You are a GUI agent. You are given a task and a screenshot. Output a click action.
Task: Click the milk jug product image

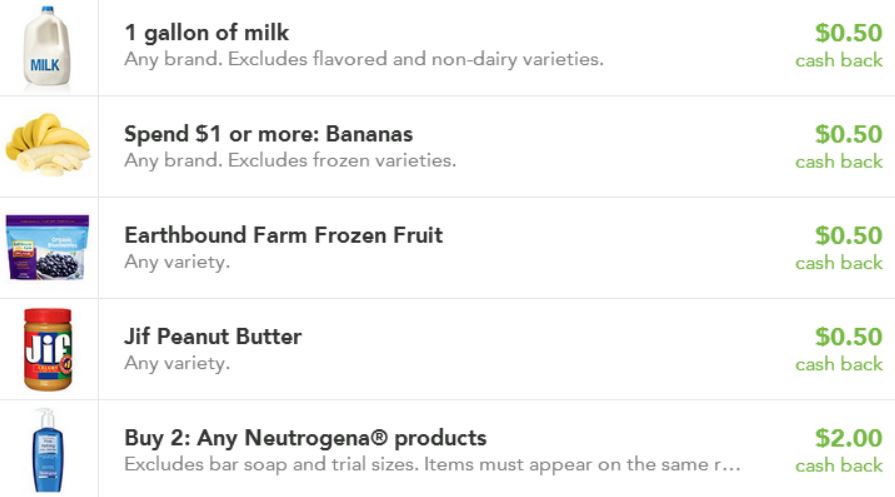tap(47, 48)
